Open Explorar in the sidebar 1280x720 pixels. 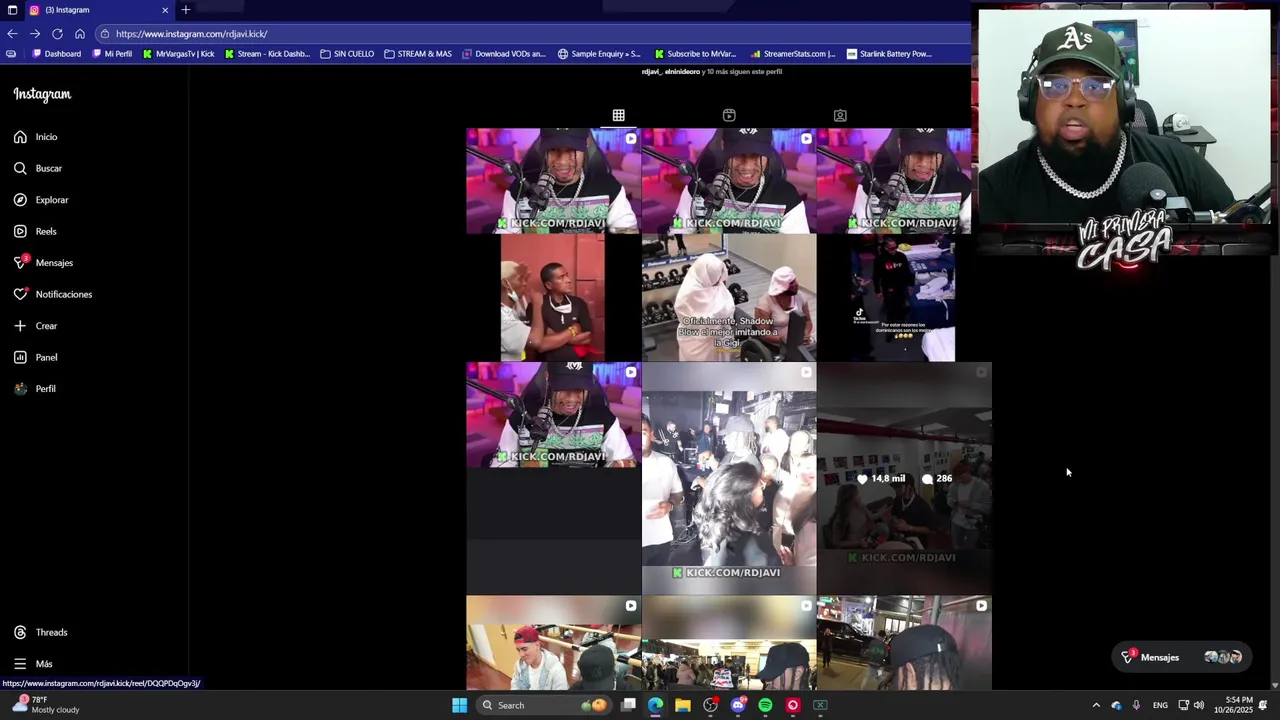pyautogui.click(x=41, y=200)
